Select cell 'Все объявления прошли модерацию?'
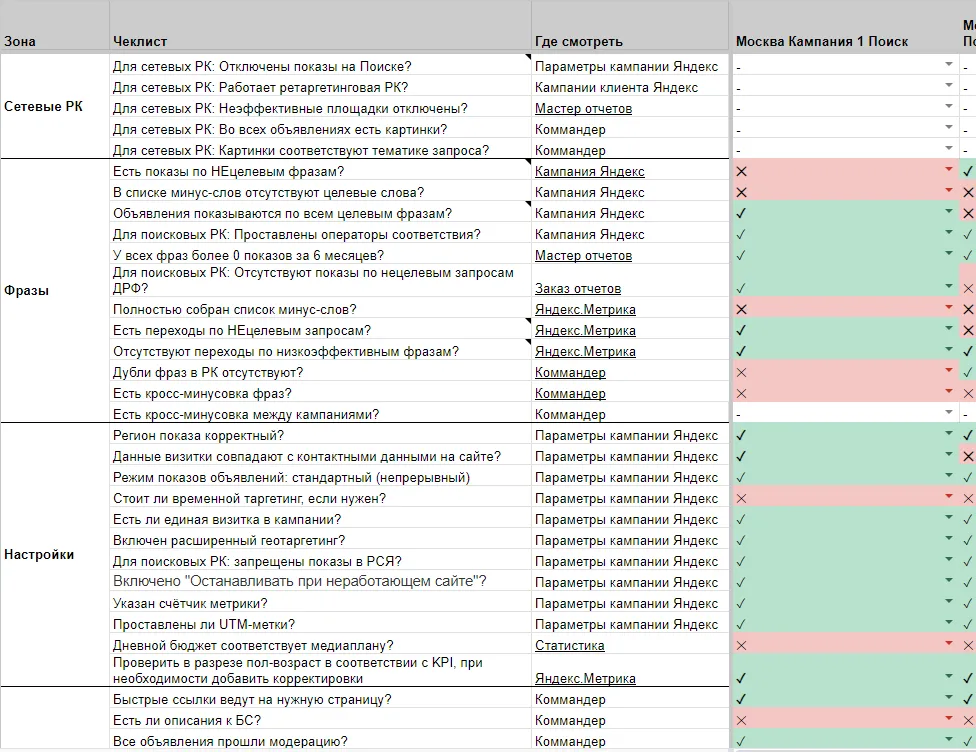976x752 pixels. 320,741
